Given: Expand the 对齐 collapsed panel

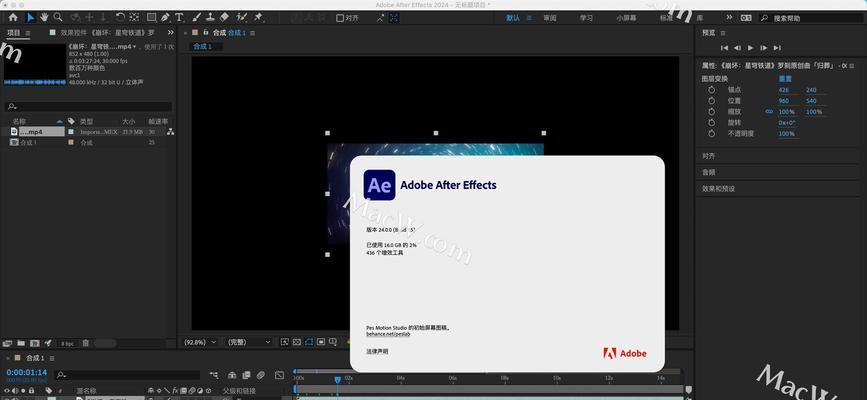Looking at the screenshot, I should [708, 156].
